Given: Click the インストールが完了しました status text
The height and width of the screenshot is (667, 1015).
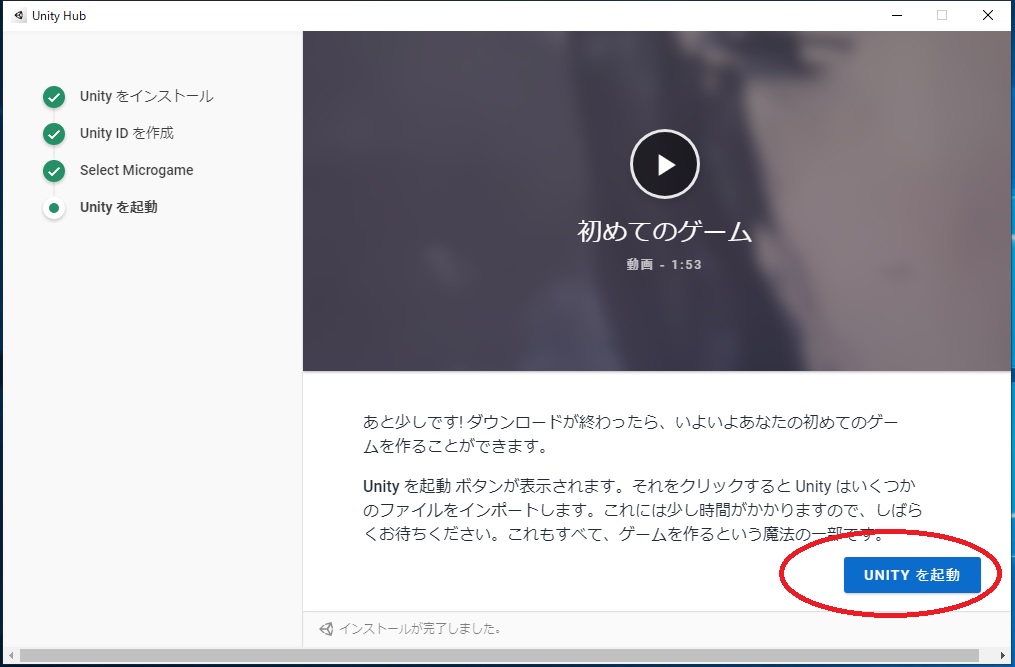Looking at the screenshot, I should coord(420,629).
